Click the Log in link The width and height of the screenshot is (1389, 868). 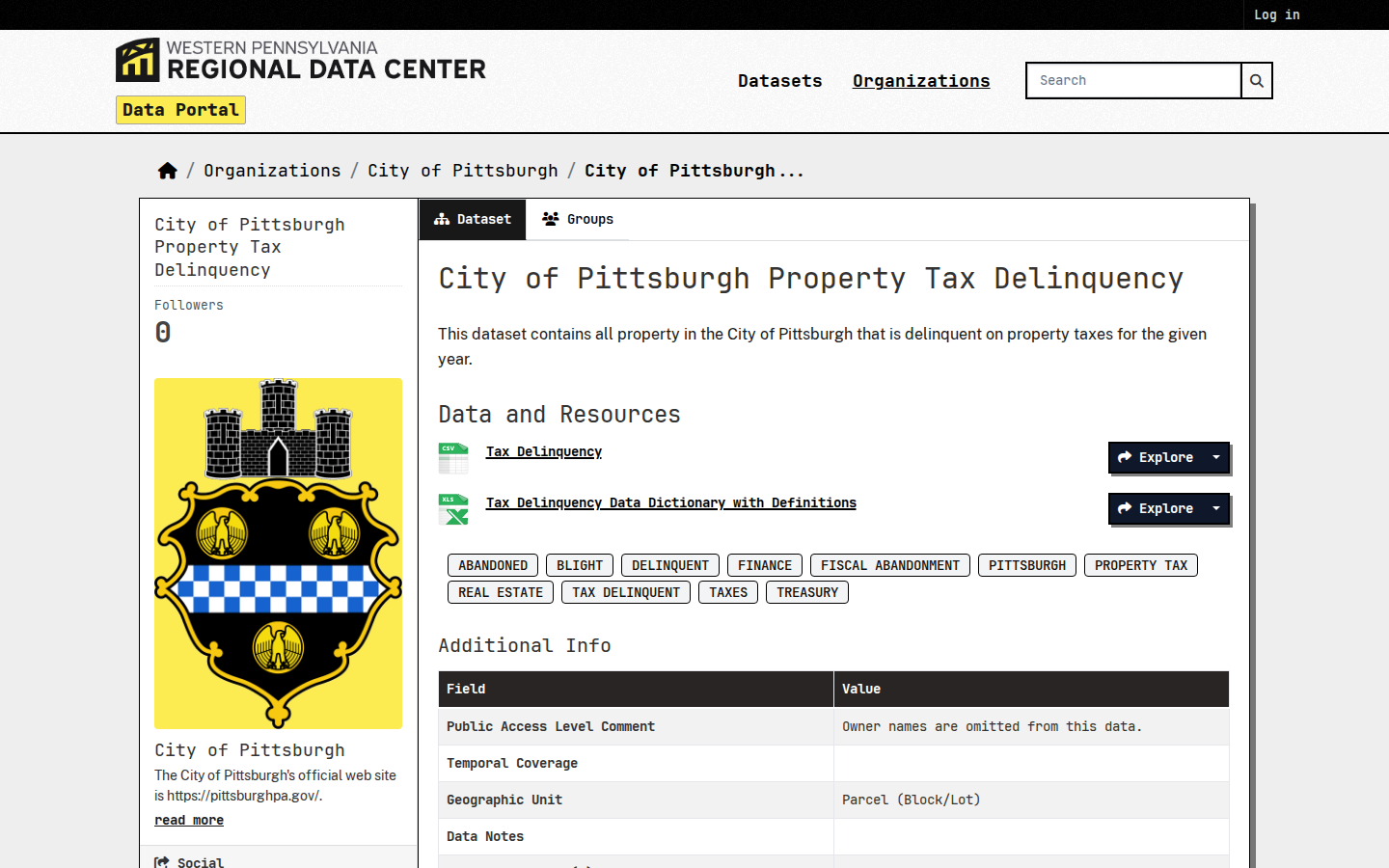[x=1277, y=14]
